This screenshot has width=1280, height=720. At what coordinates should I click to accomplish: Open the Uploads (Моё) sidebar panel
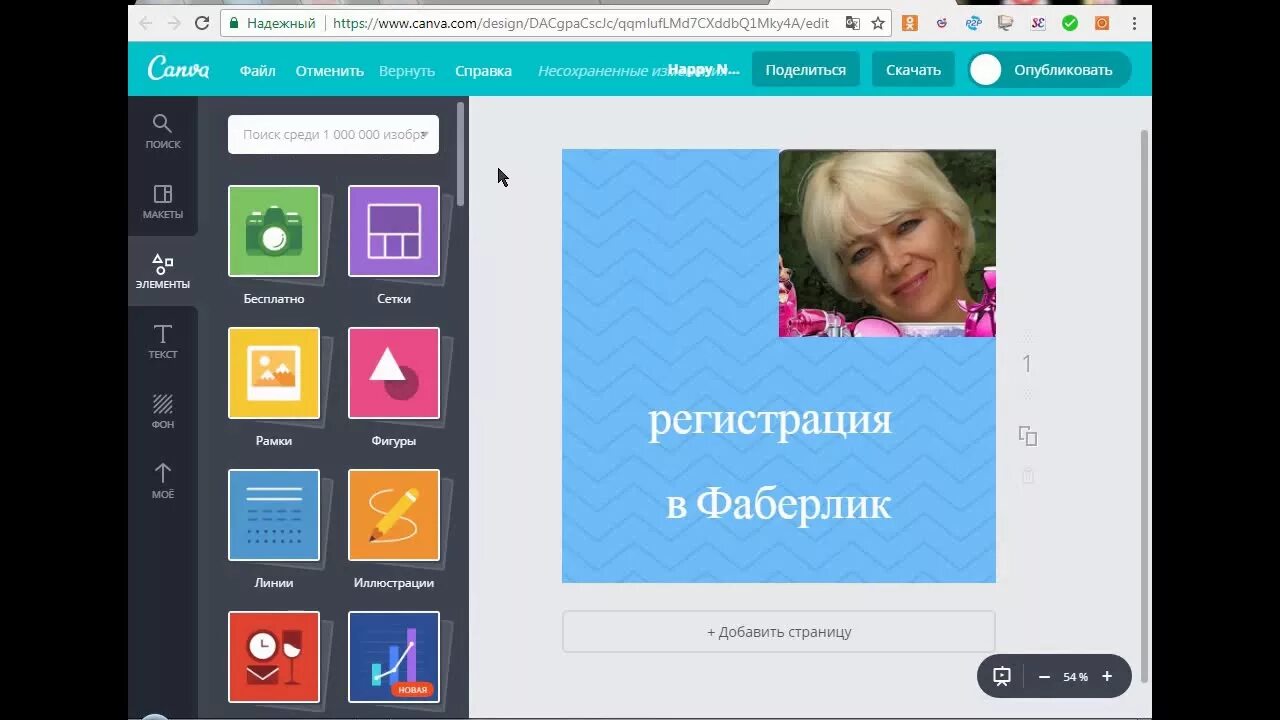[x=163, y=481]
